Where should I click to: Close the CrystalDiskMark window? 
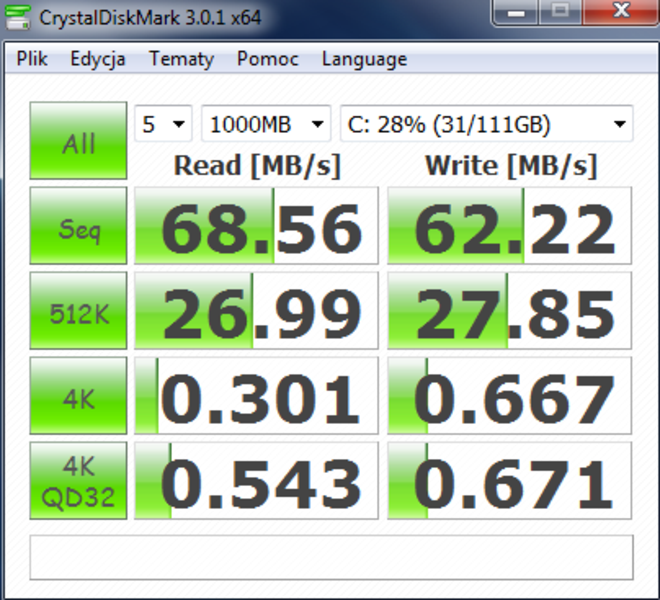point(620,12)
